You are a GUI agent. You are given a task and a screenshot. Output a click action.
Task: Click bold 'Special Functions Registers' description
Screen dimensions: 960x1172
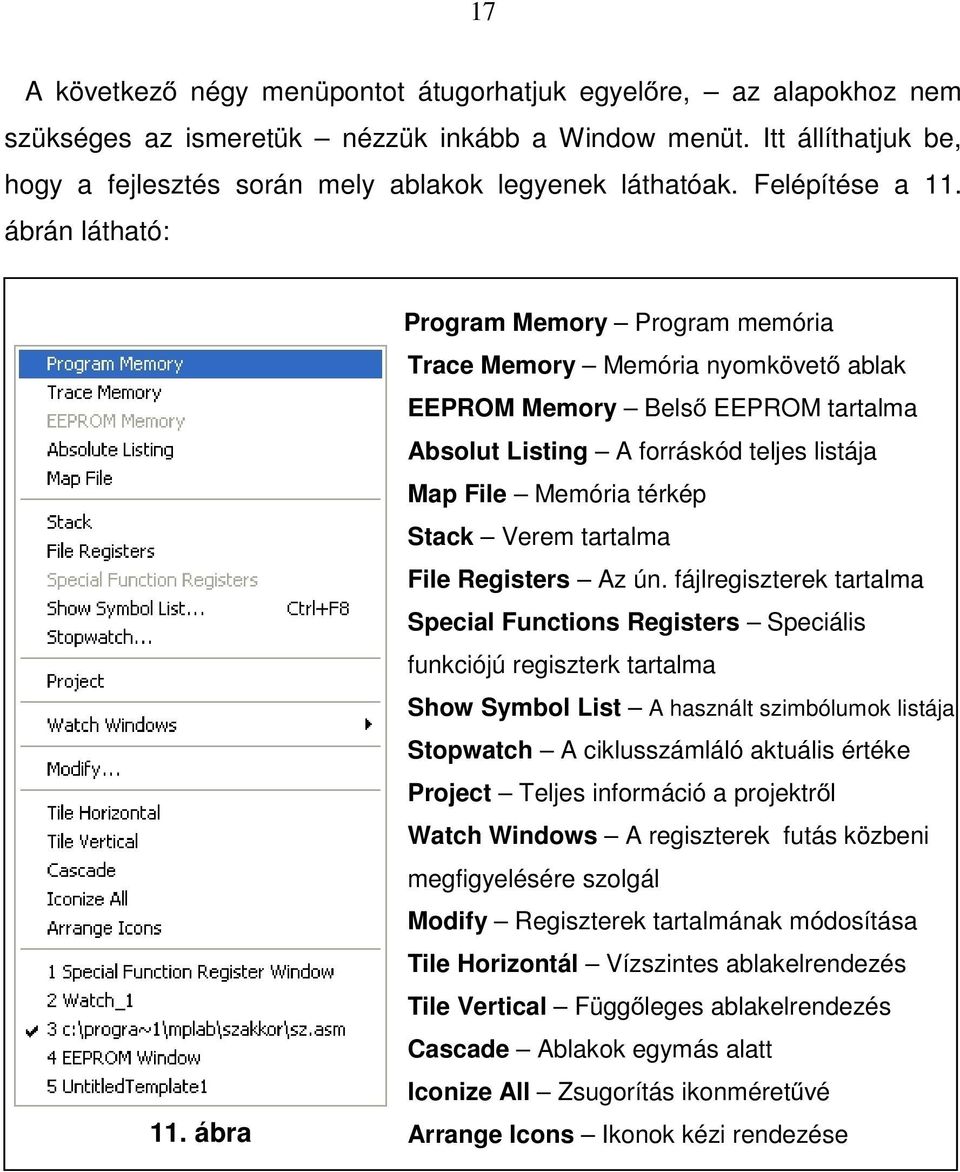coord(573,622)
